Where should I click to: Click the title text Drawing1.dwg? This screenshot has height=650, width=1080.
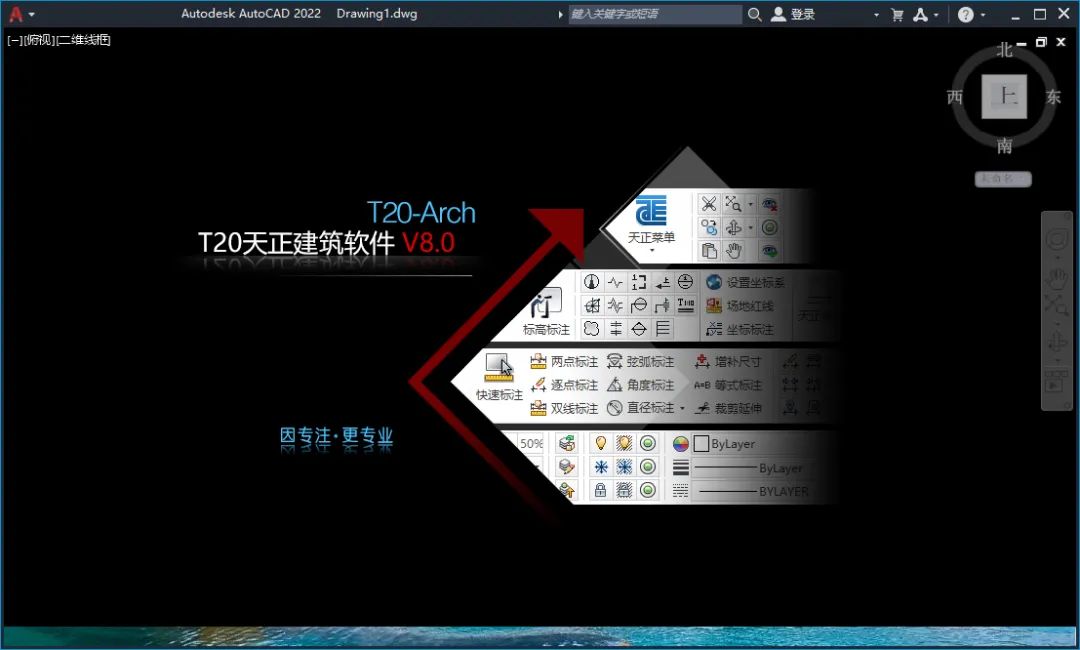tap(377, 14)
